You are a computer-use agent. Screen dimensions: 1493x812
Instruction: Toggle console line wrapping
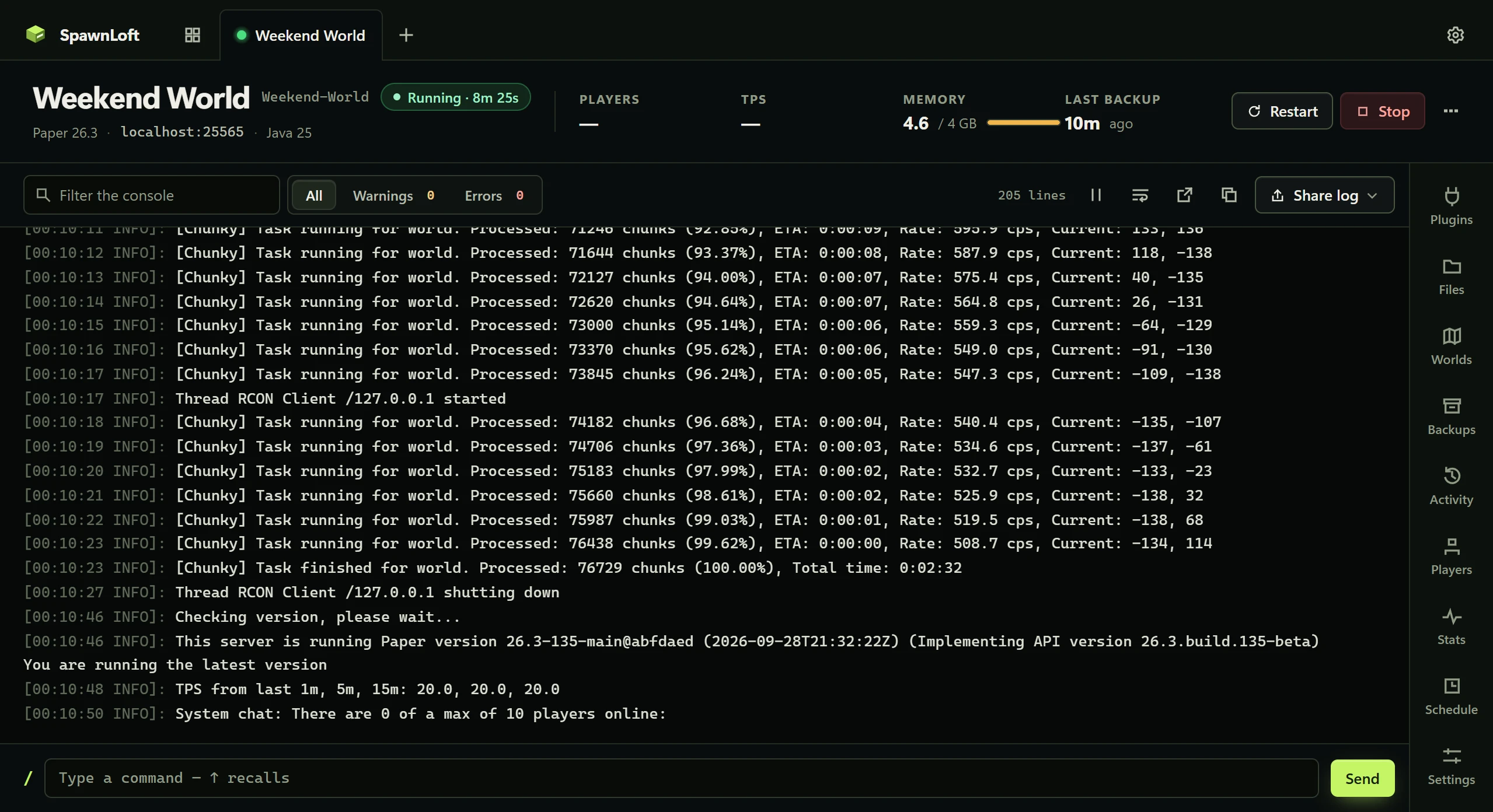point(1140,195)
